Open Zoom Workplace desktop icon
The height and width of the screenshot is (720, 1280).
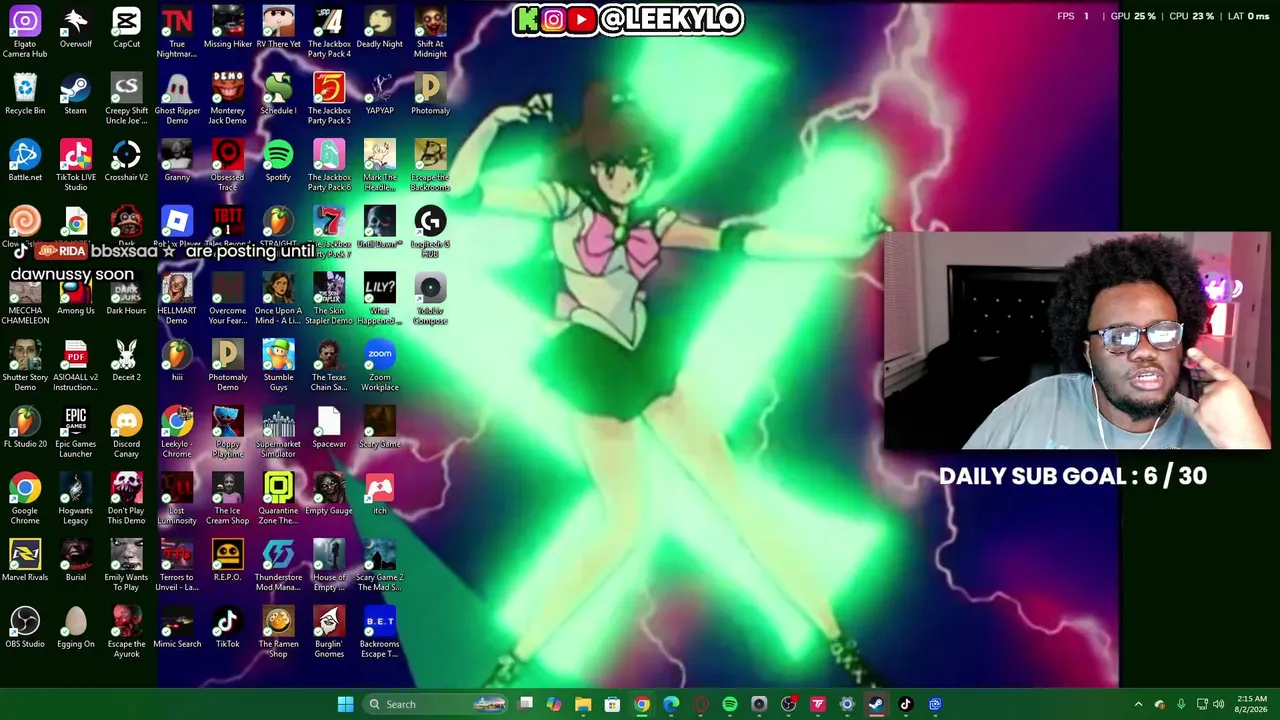click(x=380, y=366)
